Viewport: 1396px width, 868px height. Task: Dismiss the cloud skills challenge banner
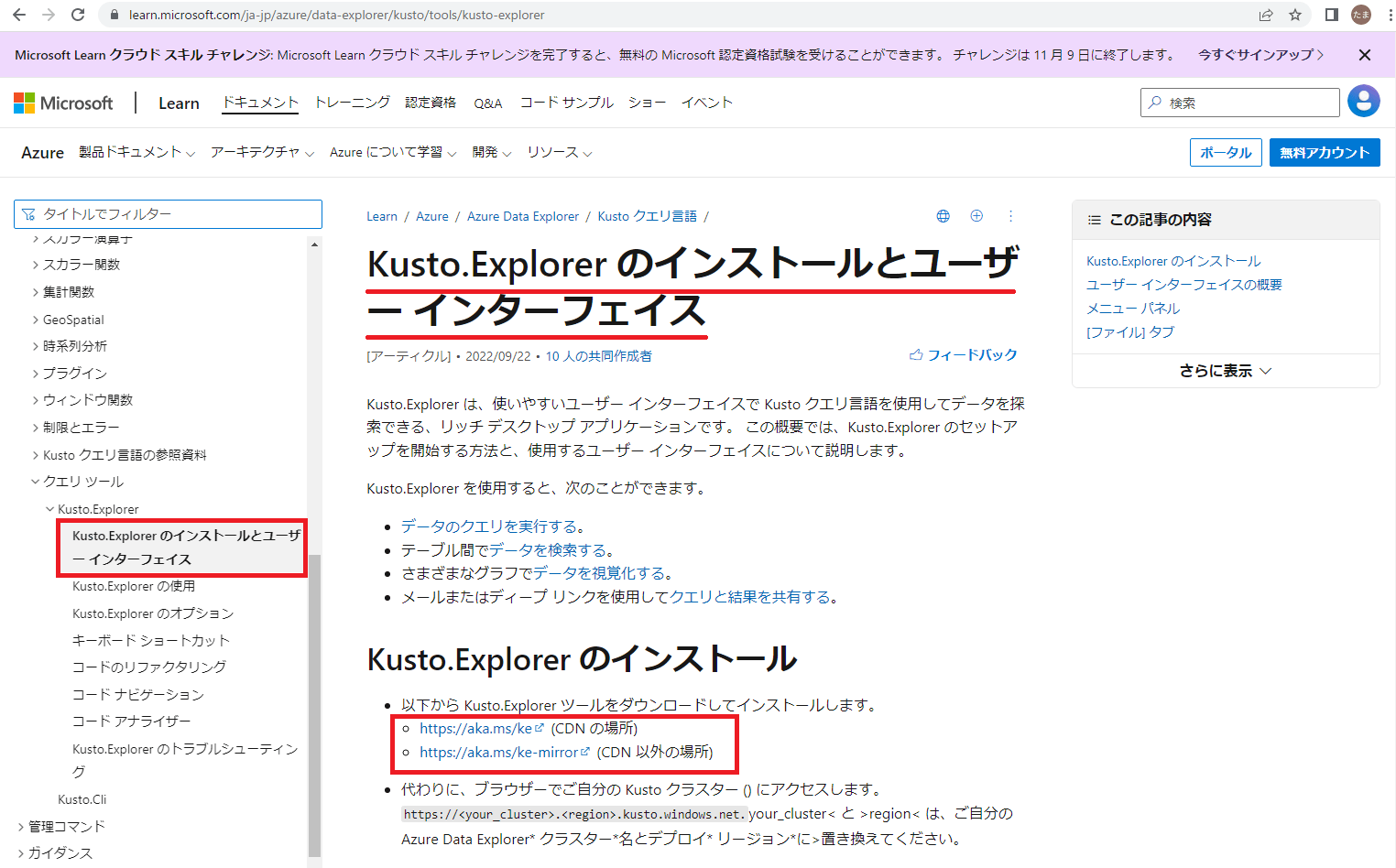1365,55
